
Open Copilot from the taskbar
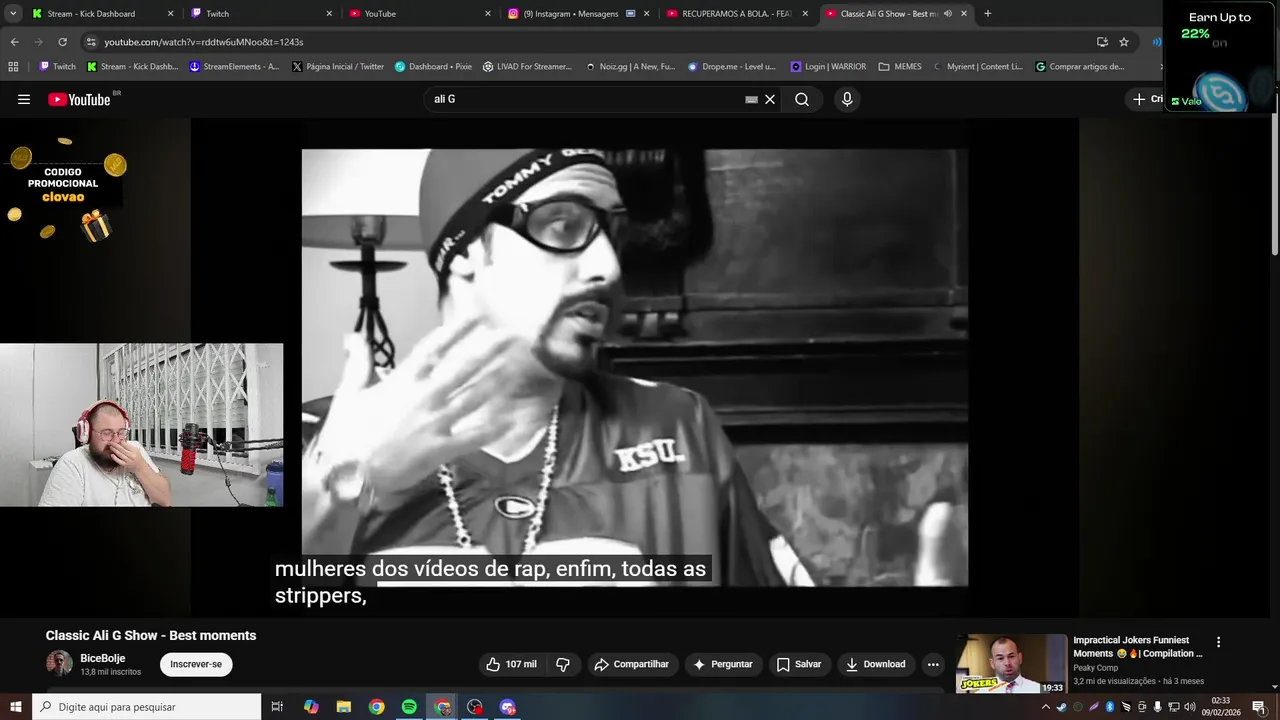coord(311,707)
